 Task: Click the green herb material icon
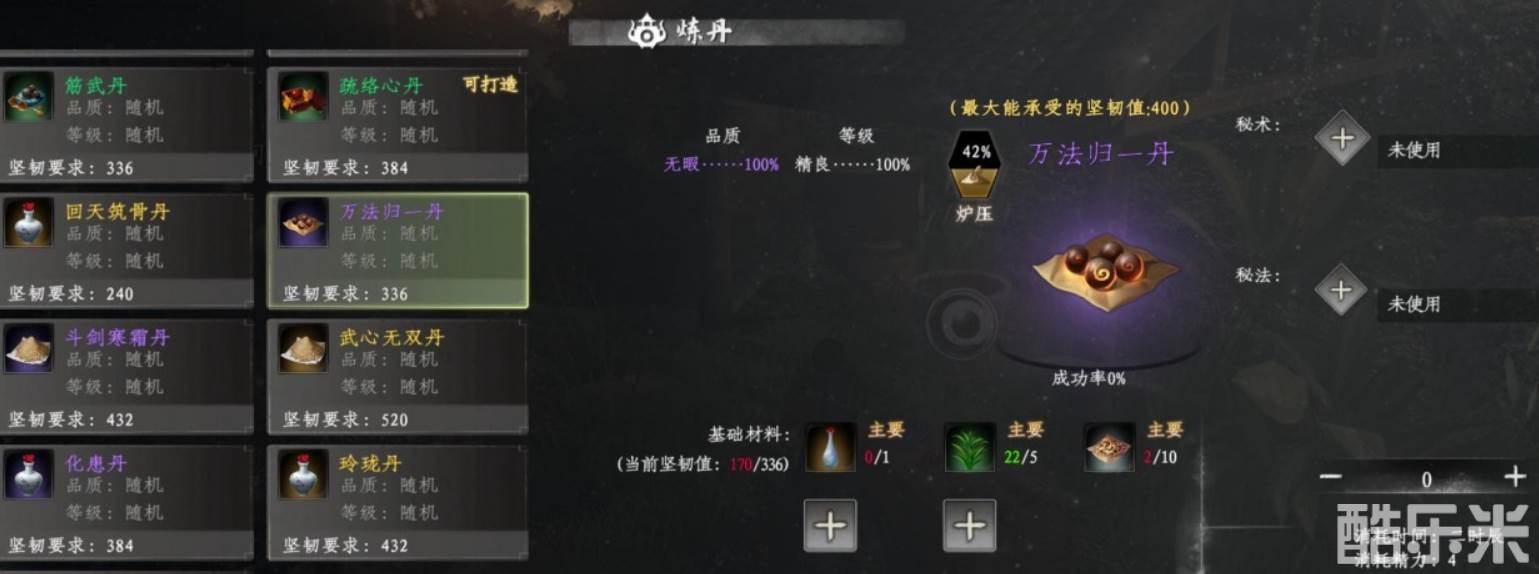970,447
